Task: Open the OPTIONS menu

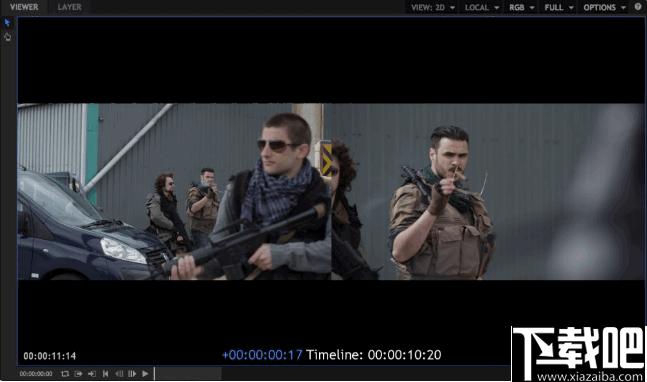Action: pyautogui.click(x=604, y=7)
